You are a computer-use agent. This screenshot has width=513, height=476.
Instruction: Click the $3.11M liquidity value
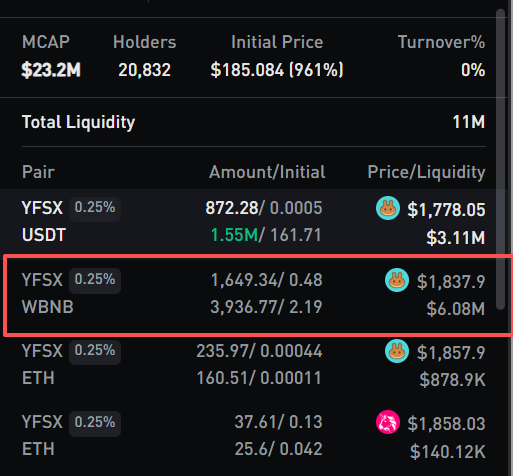[456, 238]
